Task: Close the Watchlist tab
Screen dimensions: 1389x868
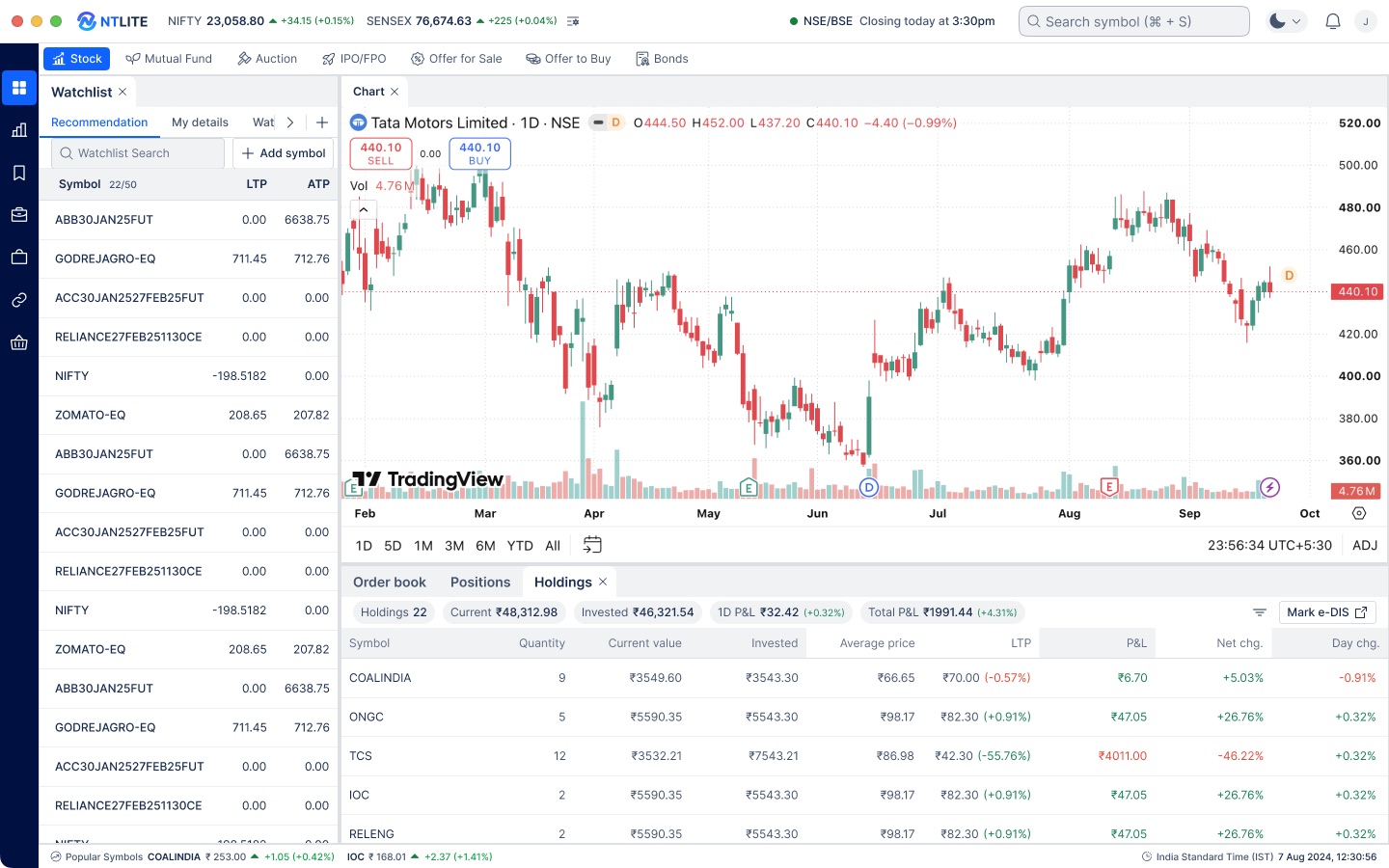Action: 123,92
